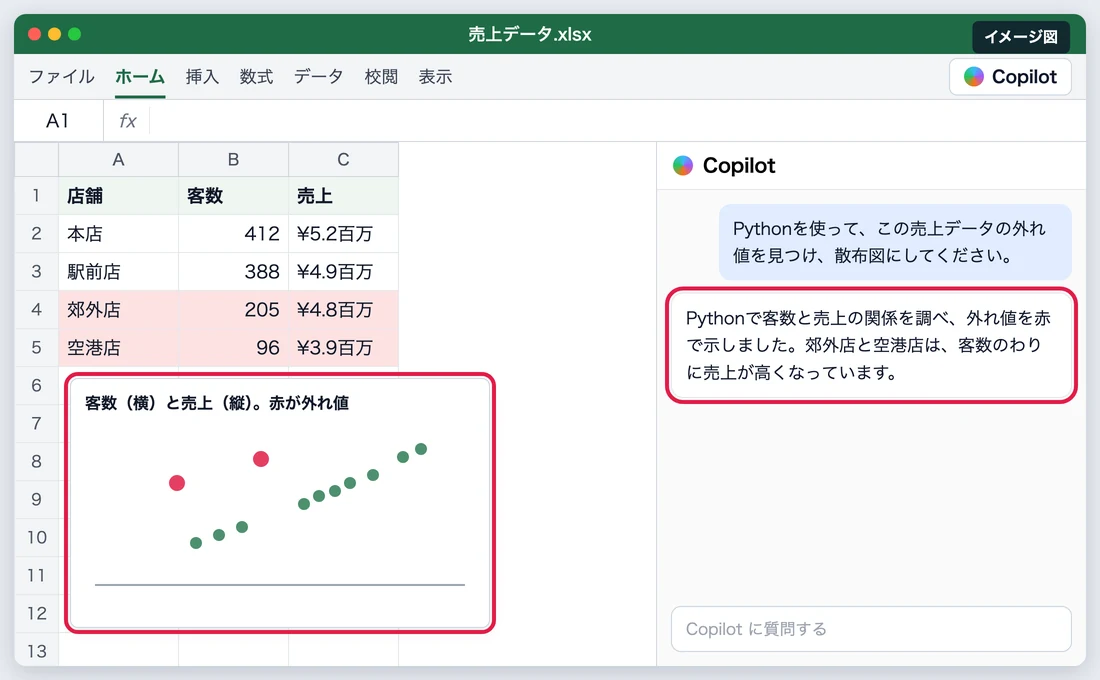Click the red close window button
Viewport: 1100px width, 680px height.
pyautogui.click(x=34, y=34)
